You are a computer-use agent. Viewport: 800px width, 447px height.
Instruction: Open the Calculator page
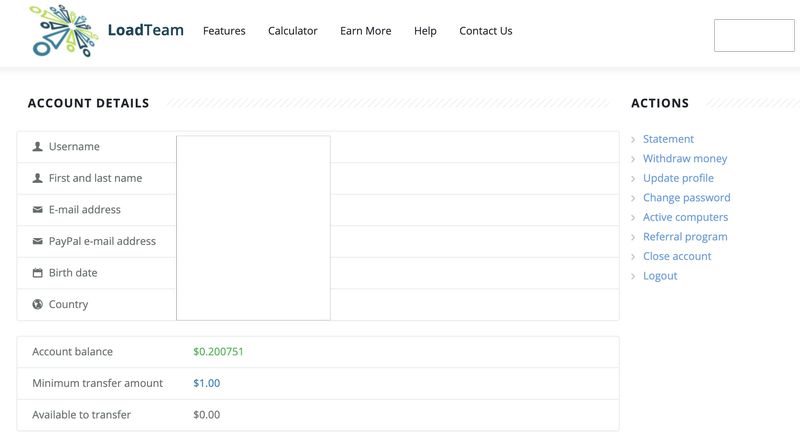(292, 31)
